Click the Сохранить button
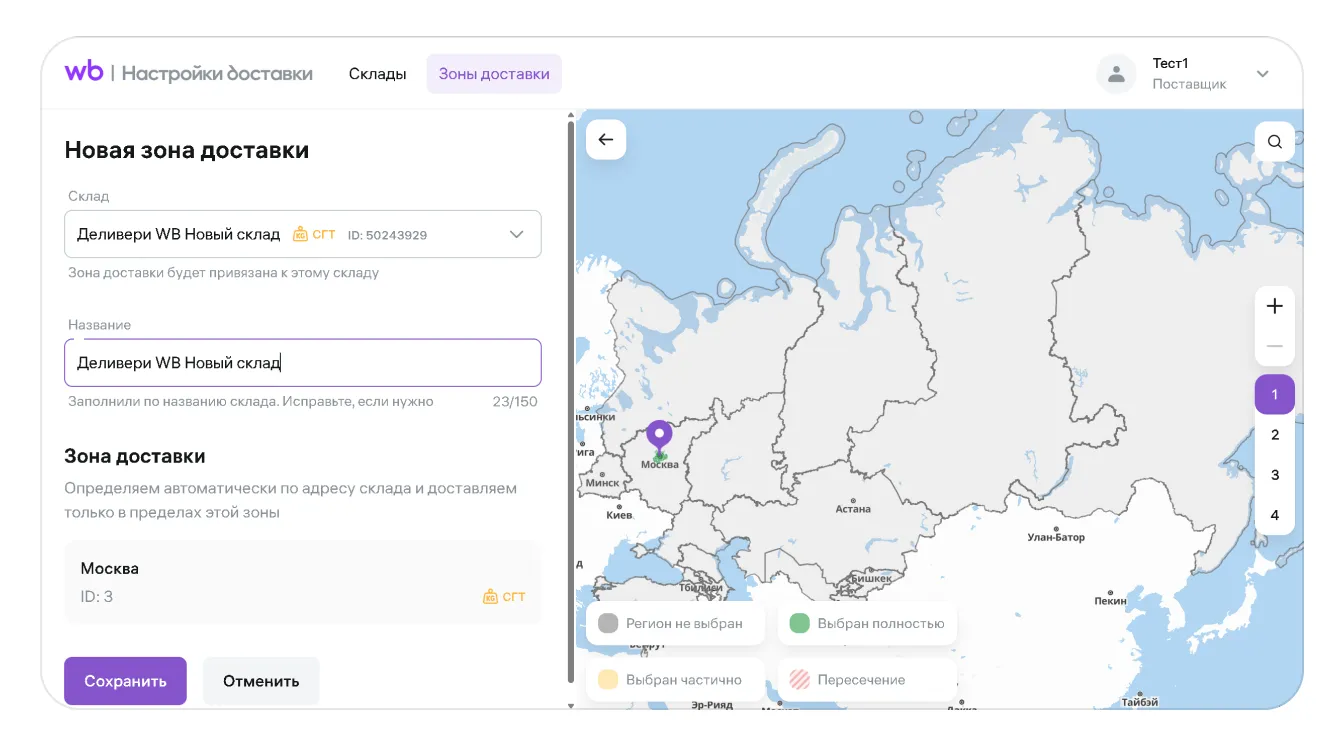The height and width of the screenshot is (746, 1344). pyautogui.click(x=125, y=681)
